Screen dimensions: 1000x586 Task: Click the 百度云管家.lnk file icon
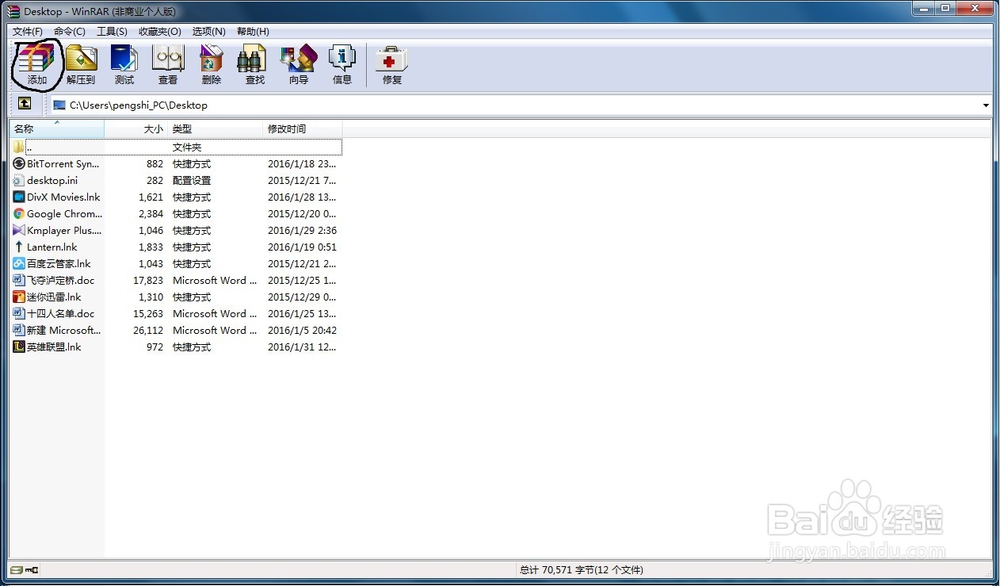coord(18,263)
